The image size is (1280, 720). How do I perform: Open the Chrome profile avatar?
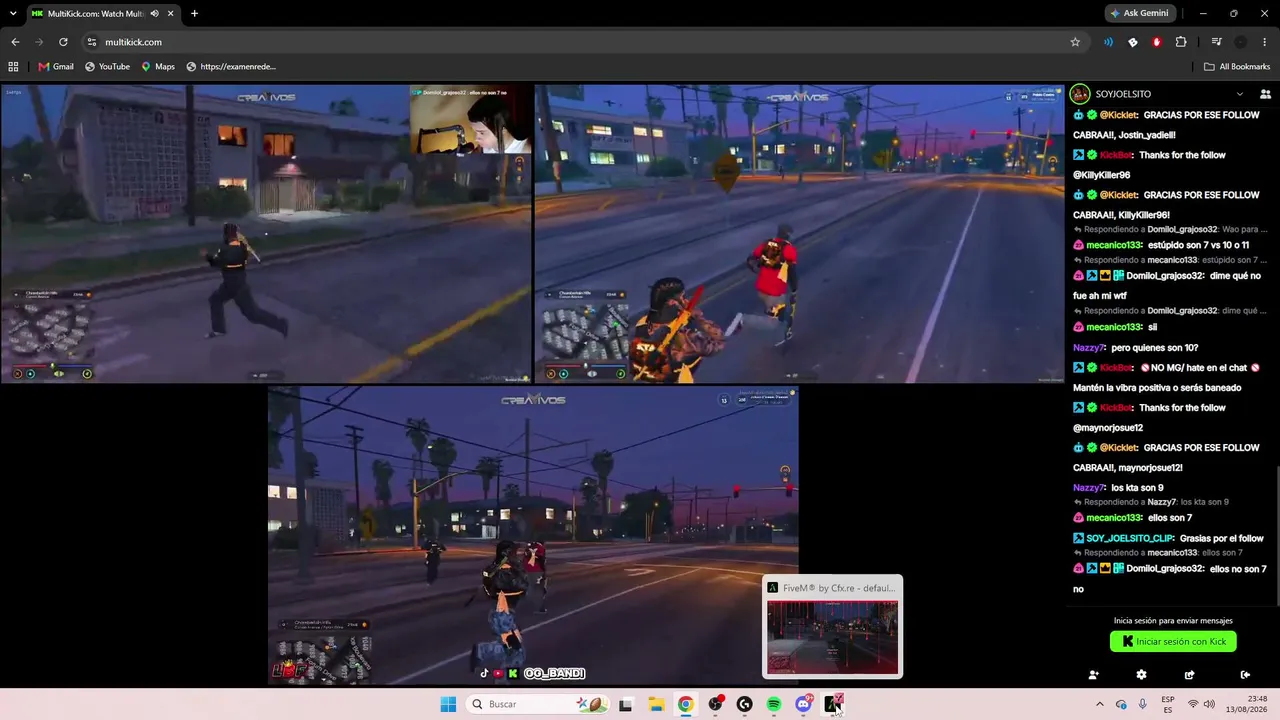tap(1241, 42)
